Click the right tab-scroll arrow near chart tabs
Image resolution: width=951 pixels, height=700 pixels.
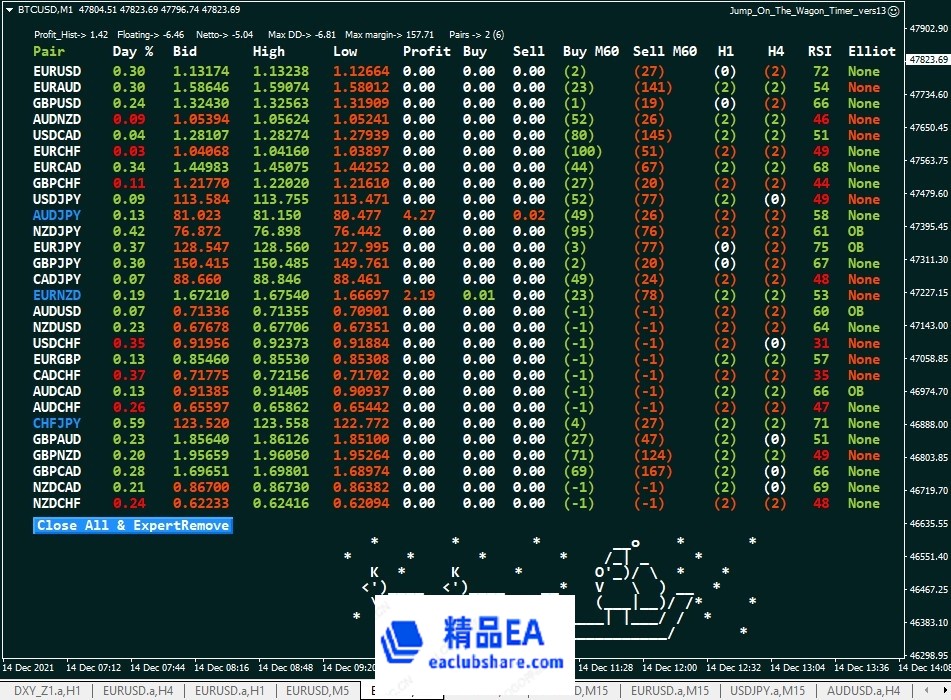pos(944,690)
